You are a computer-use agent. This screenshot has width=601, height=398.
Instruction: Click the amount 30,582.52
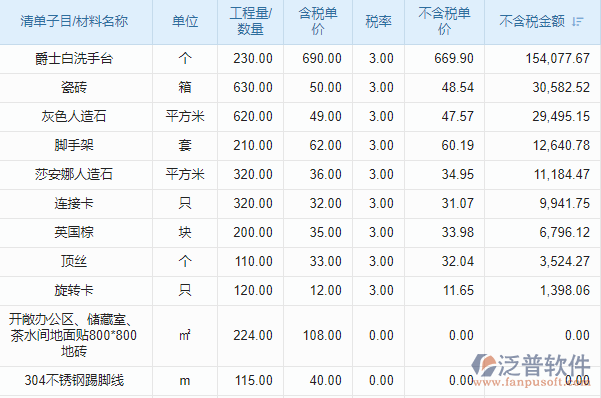coord(561,87)
